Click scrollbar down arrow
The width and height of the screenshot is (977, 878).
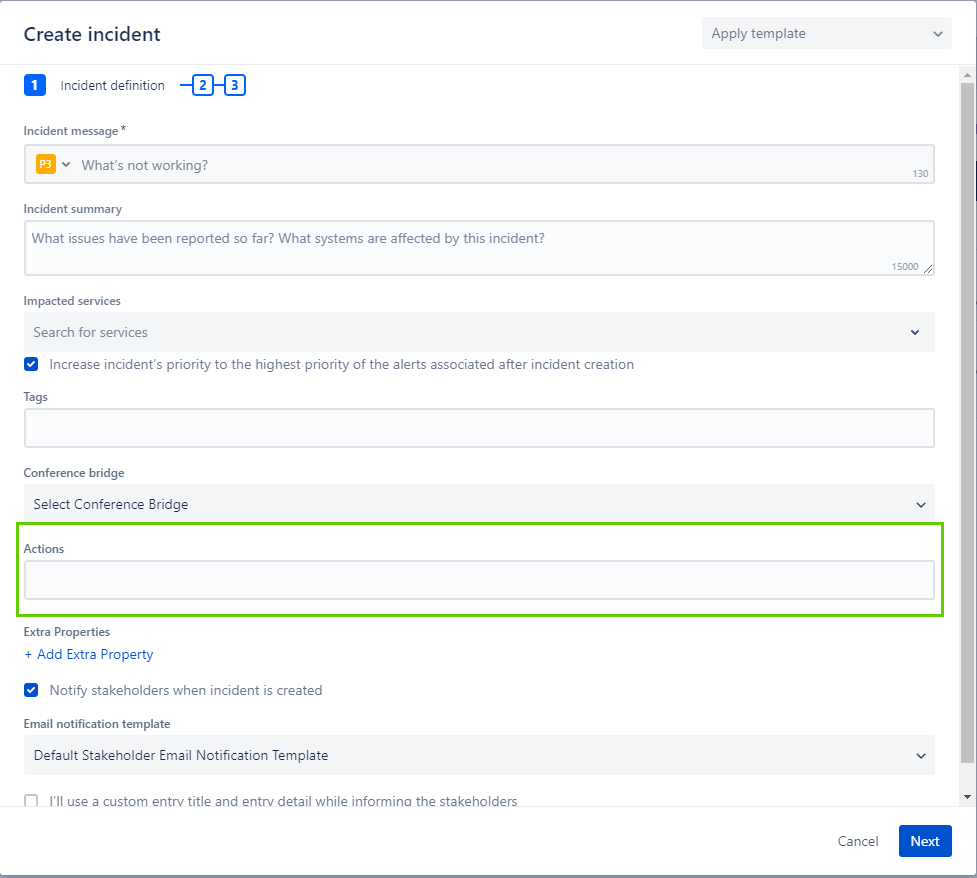pyautogui.click(x=967, y=796)
